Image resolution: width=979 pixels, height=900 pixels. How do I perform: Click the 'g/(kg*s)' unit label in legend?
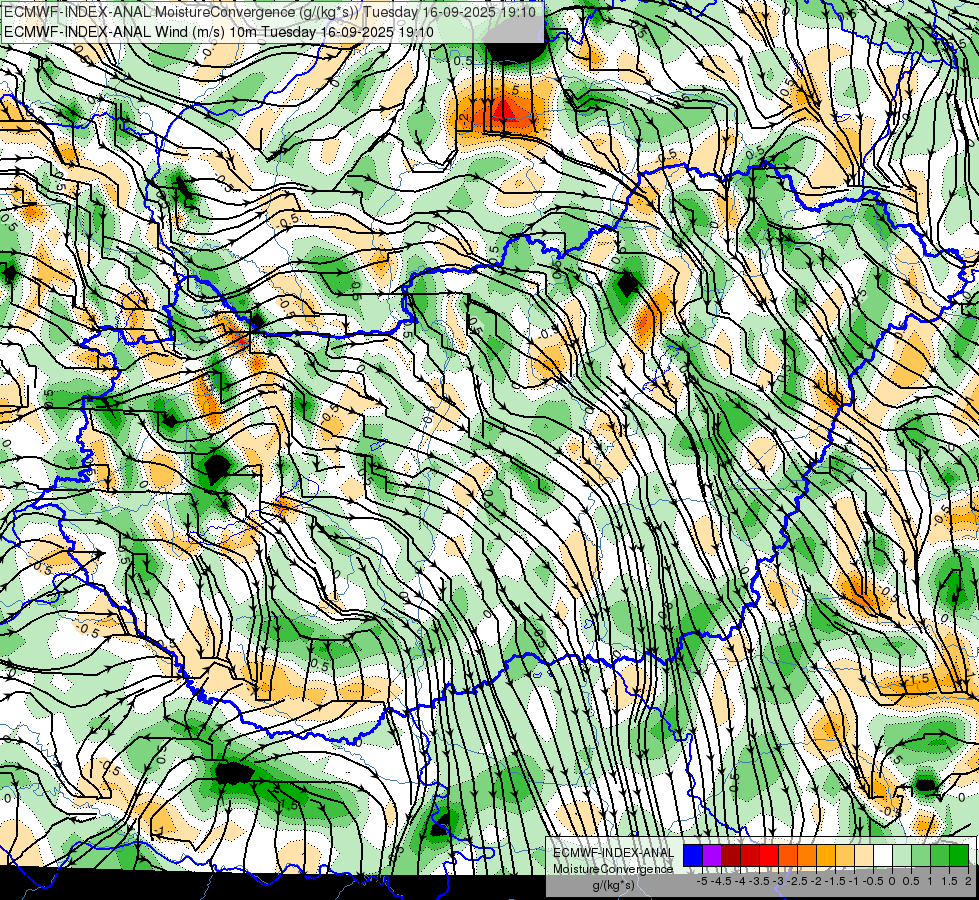coord(613,885)
